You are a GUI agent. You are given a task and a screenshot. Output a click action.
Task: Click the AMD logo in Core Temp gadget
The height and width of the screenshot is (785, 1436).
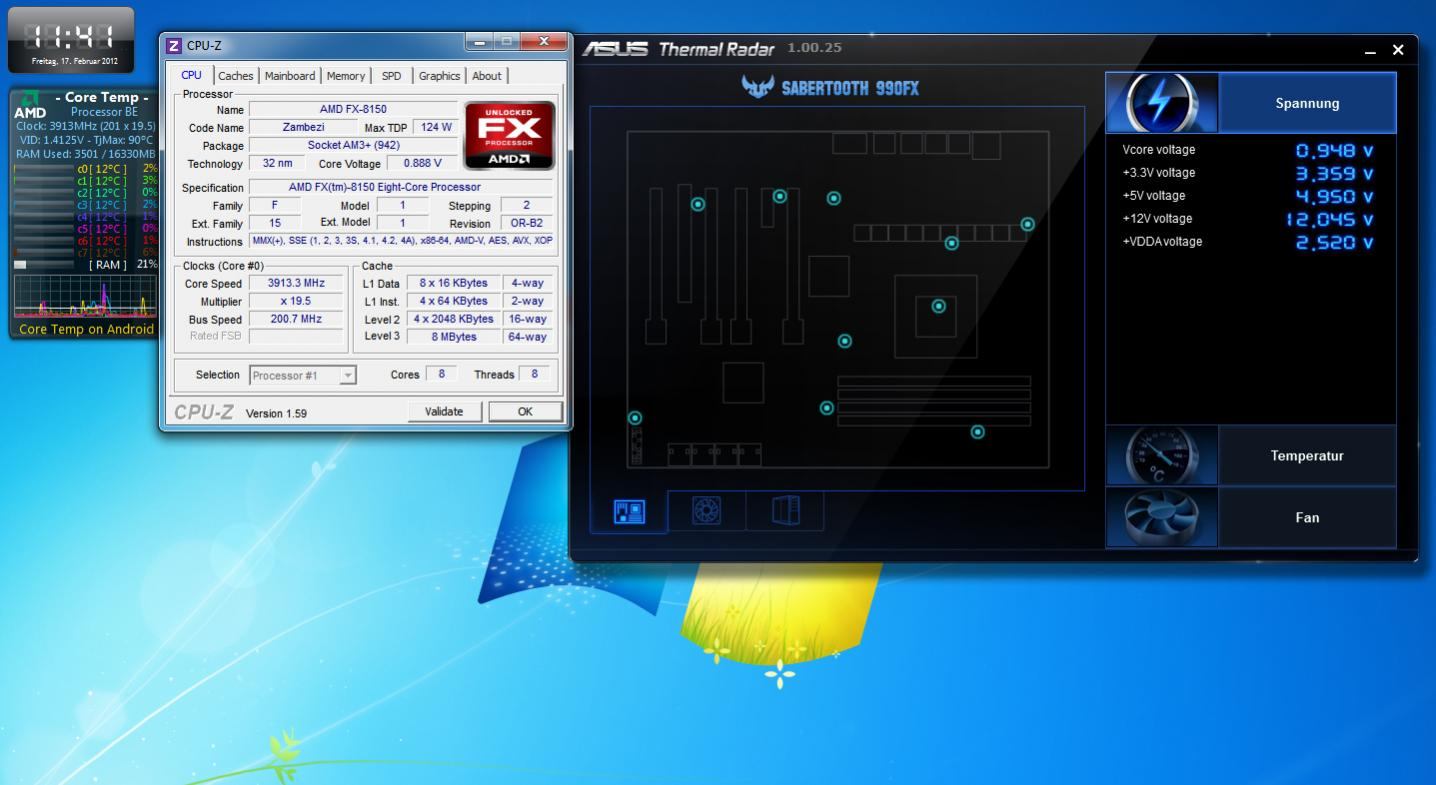[x=30, y=104]
